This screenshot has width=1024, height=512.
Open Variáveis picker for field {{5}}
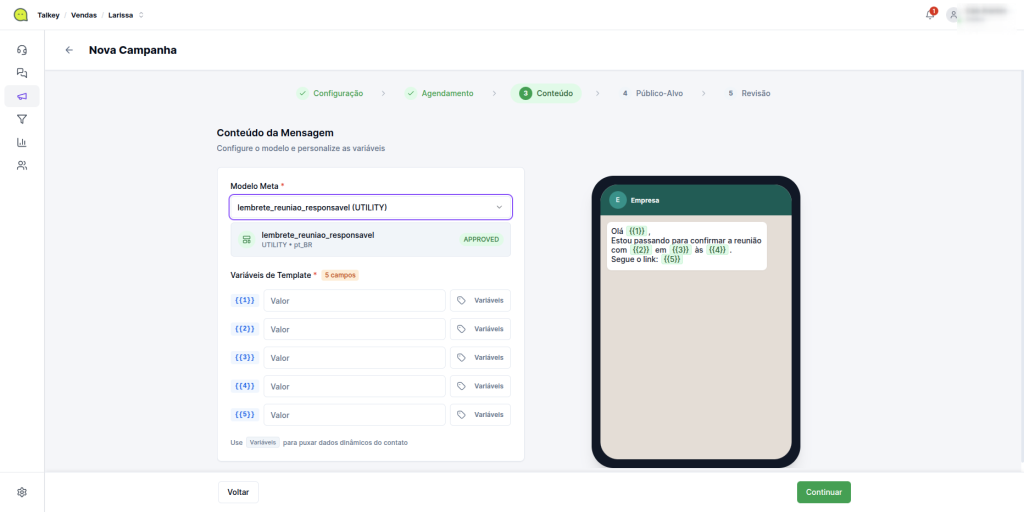coord(480,415)
